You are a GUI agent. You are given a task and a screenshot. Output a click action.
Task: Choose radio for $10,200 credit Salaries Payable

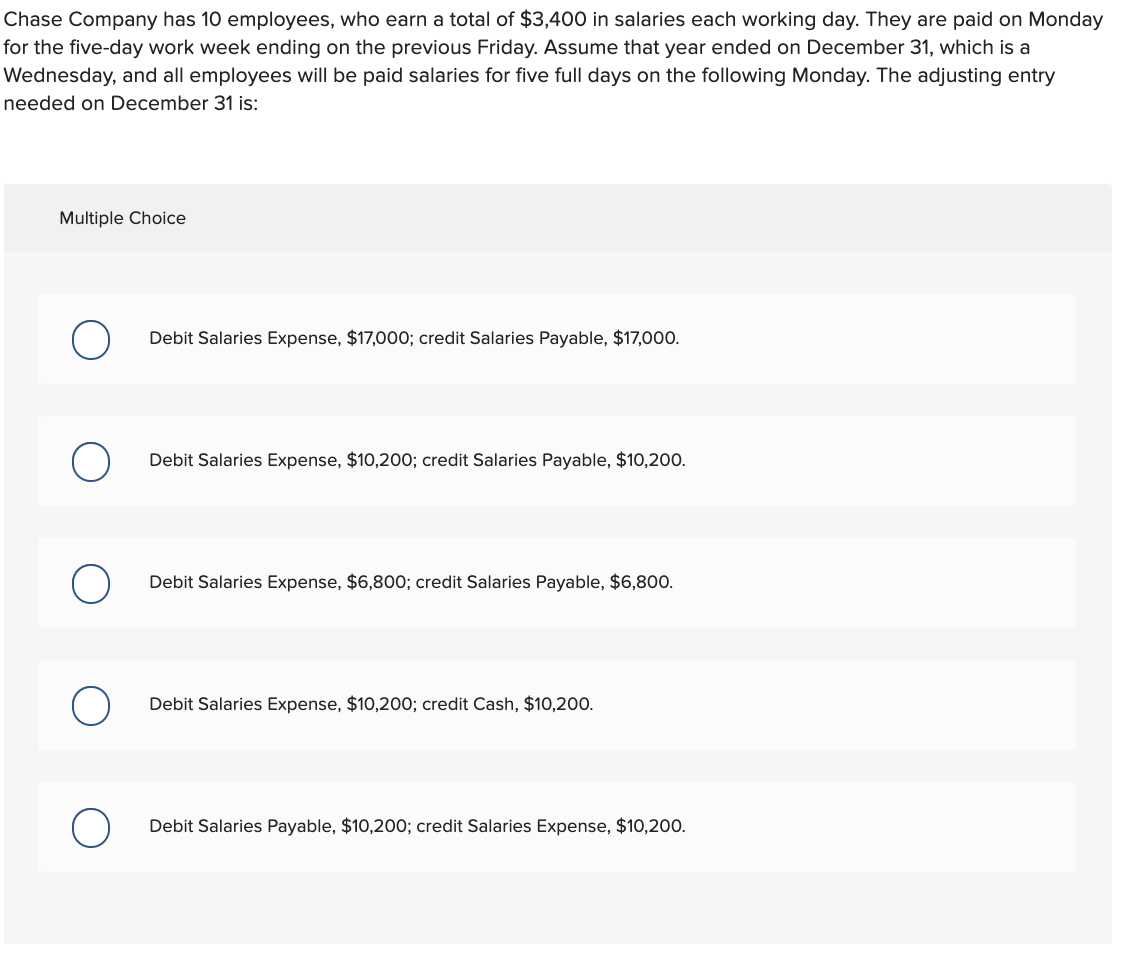click(x=91, y=462)
